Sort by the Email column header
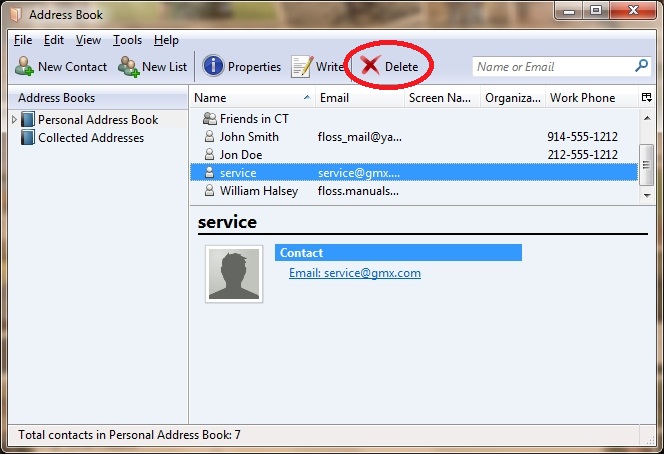Viewport: 664px width, 454px height. pos(360,98)
